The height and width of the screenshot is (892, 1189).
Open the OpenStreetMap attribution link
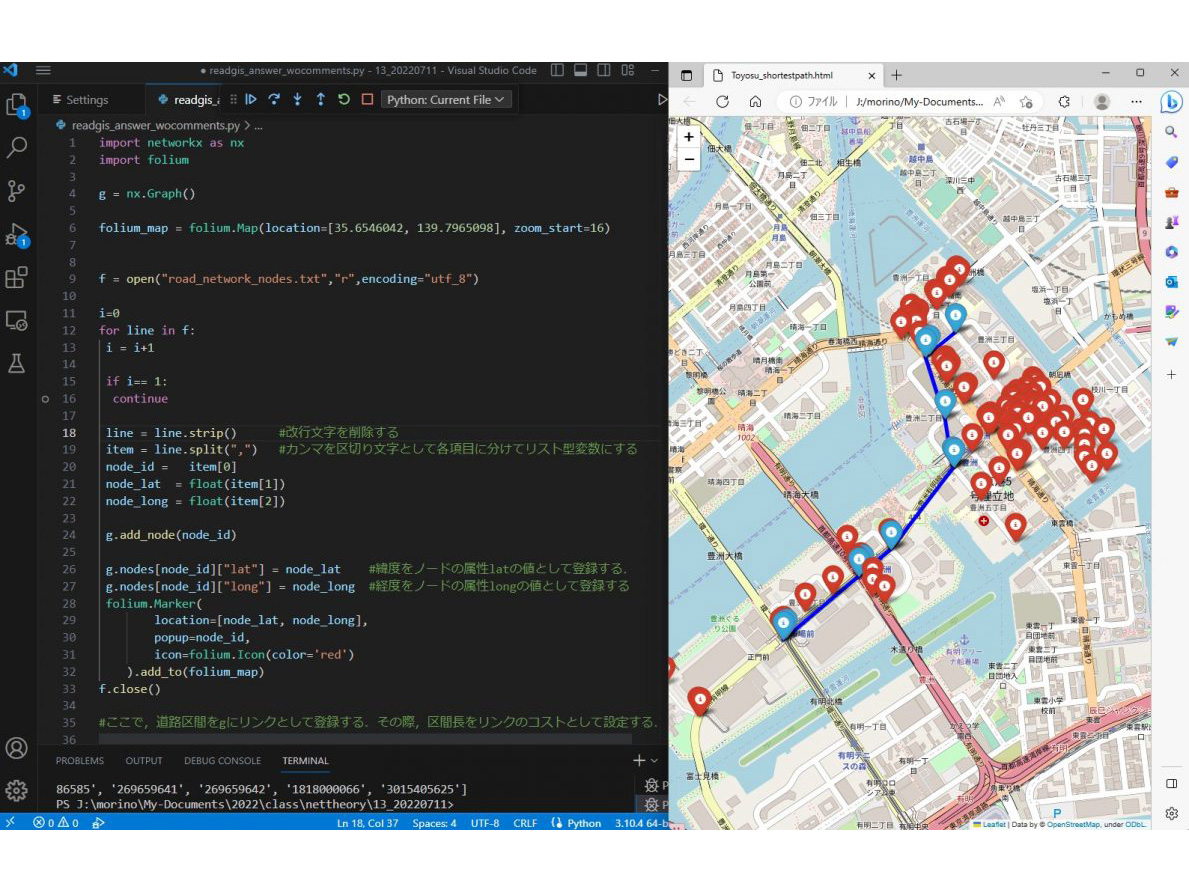point(1073,824)
